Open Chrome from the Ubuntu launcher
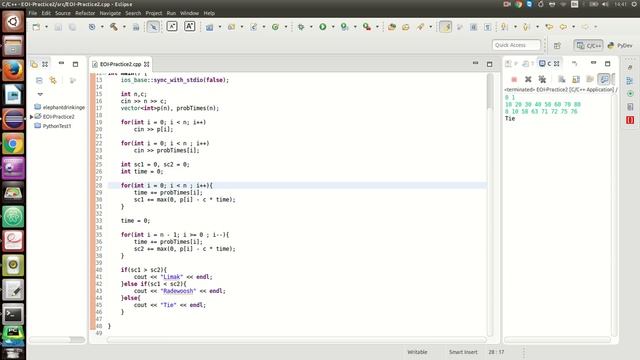Screen dimensions: 640x360 coord(13,144)
